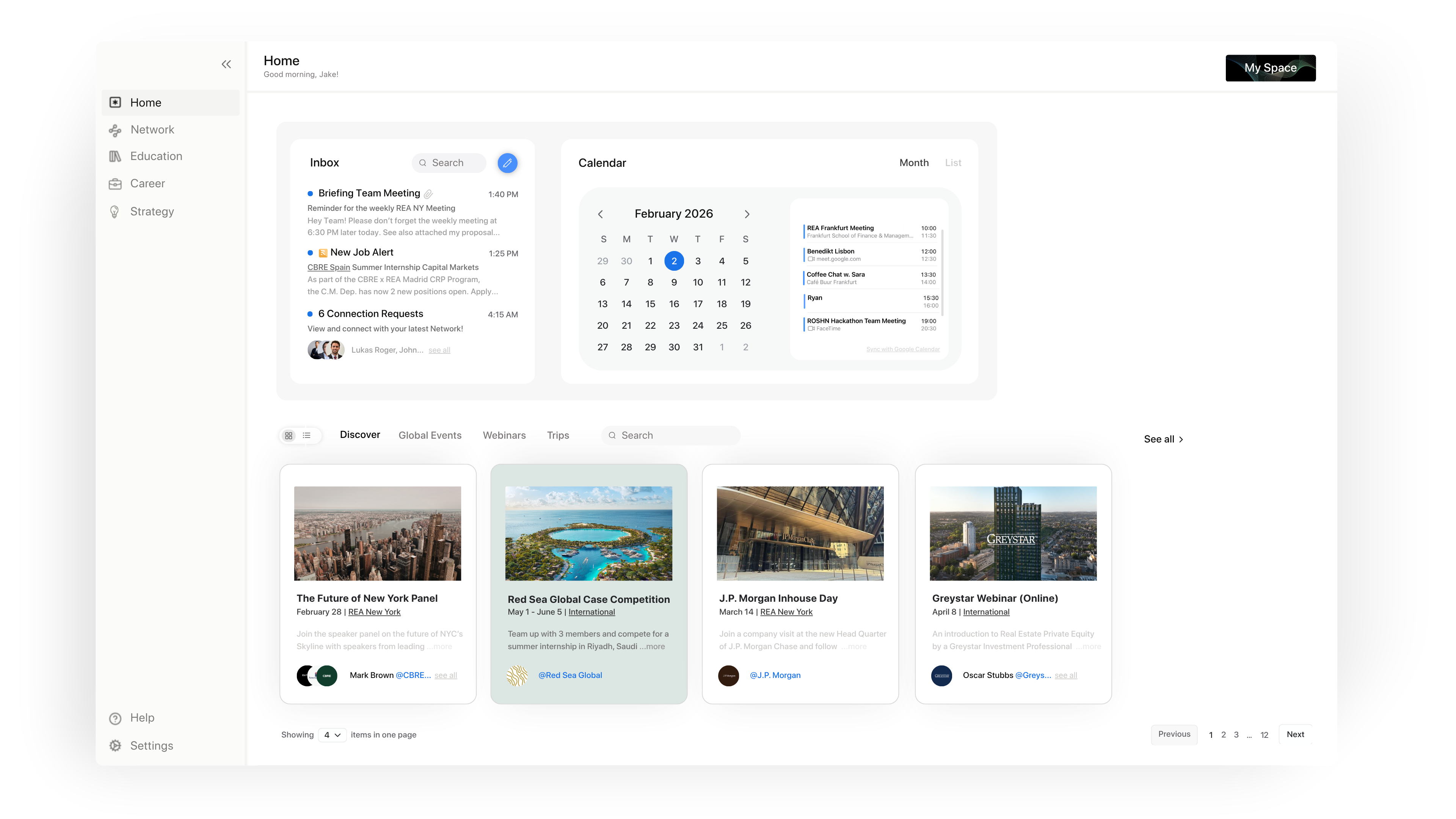The image size is (1456, 819).
Task: Click the Help question mark icon
Action: point(115,719)
